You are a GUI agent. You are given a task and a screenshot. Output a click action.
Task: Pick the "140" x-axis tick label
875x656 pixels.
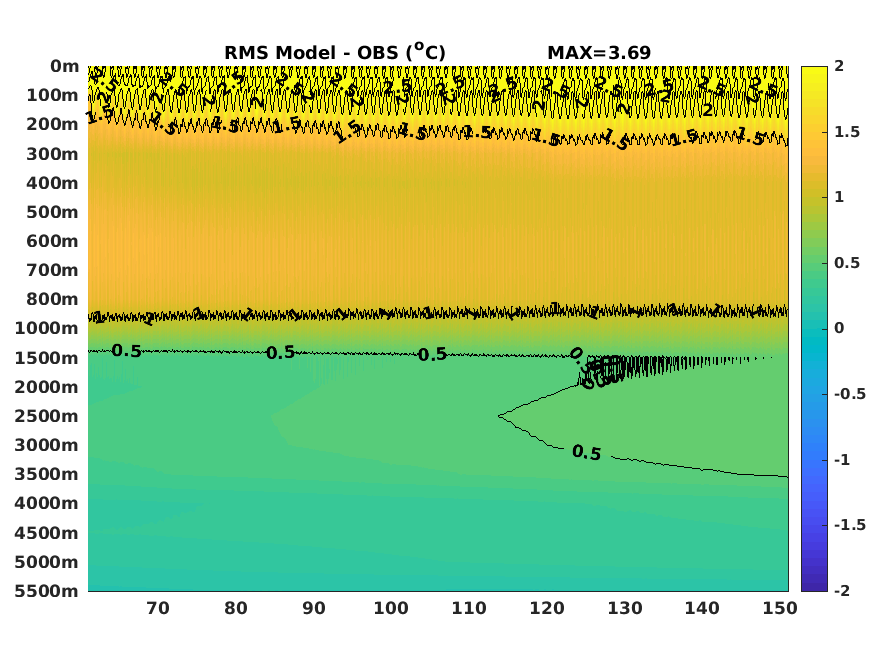click(702, 608)
